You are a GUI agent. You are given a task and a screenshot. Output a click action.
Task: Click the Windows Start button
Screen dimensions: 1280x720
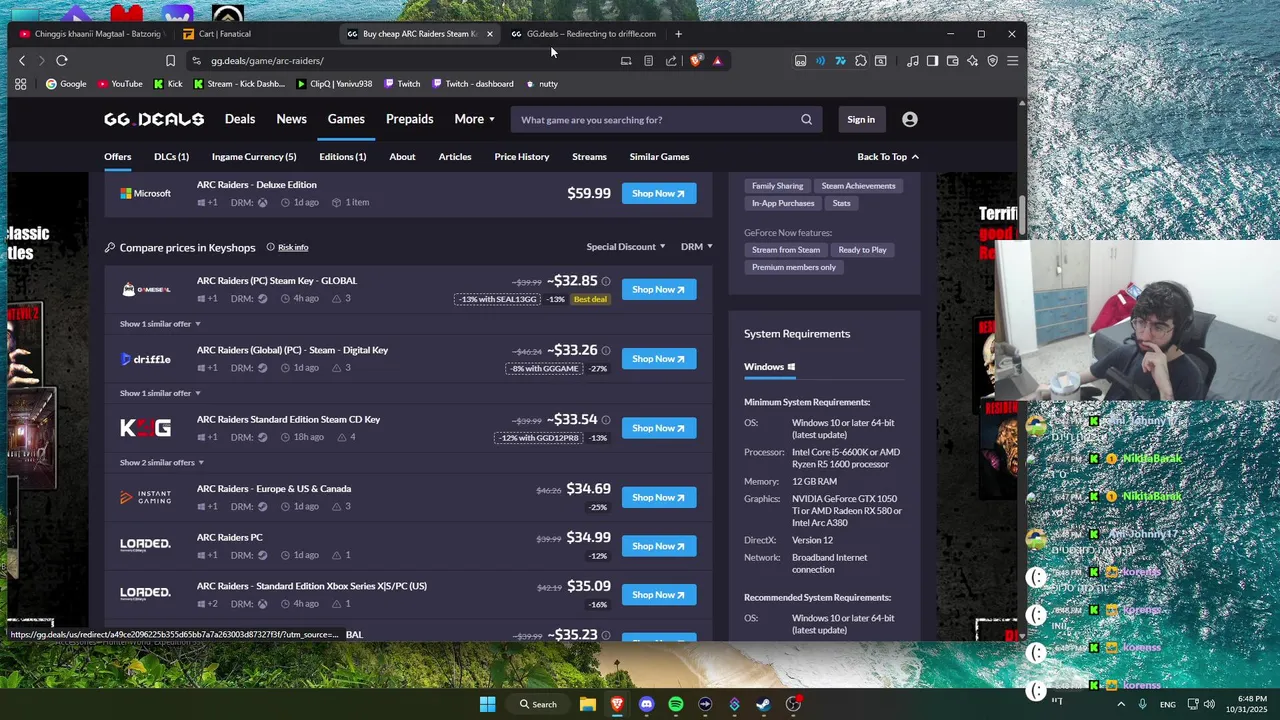click(x=487, y=704)
